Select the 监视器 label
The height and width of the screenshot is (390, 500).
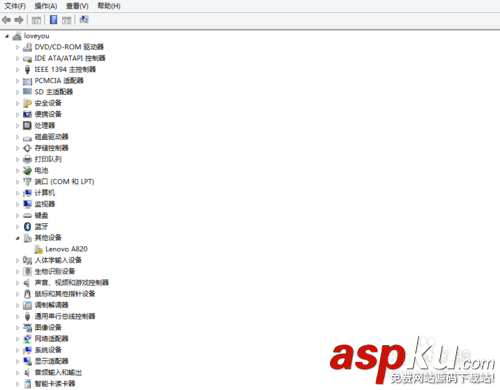(x=45, y=204)
